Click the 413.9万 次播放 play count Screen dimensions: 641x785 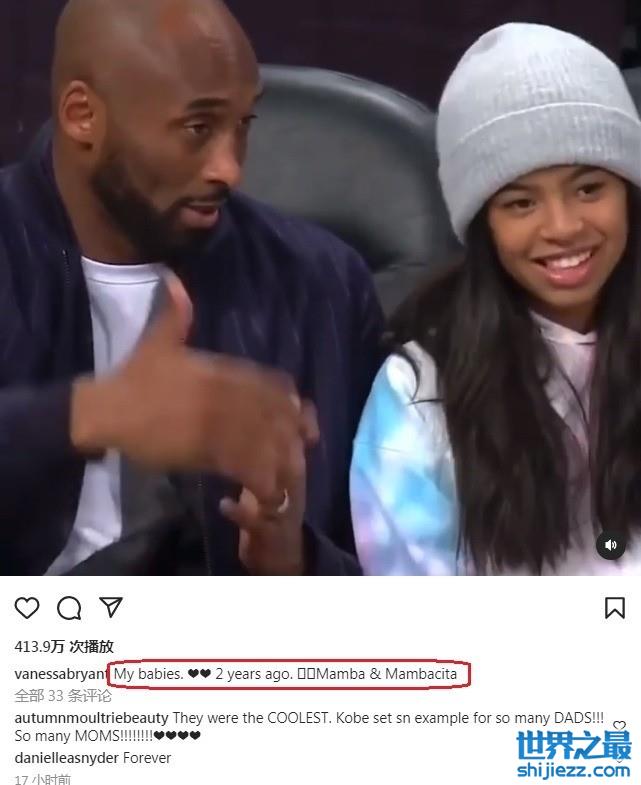pos(64,646)
